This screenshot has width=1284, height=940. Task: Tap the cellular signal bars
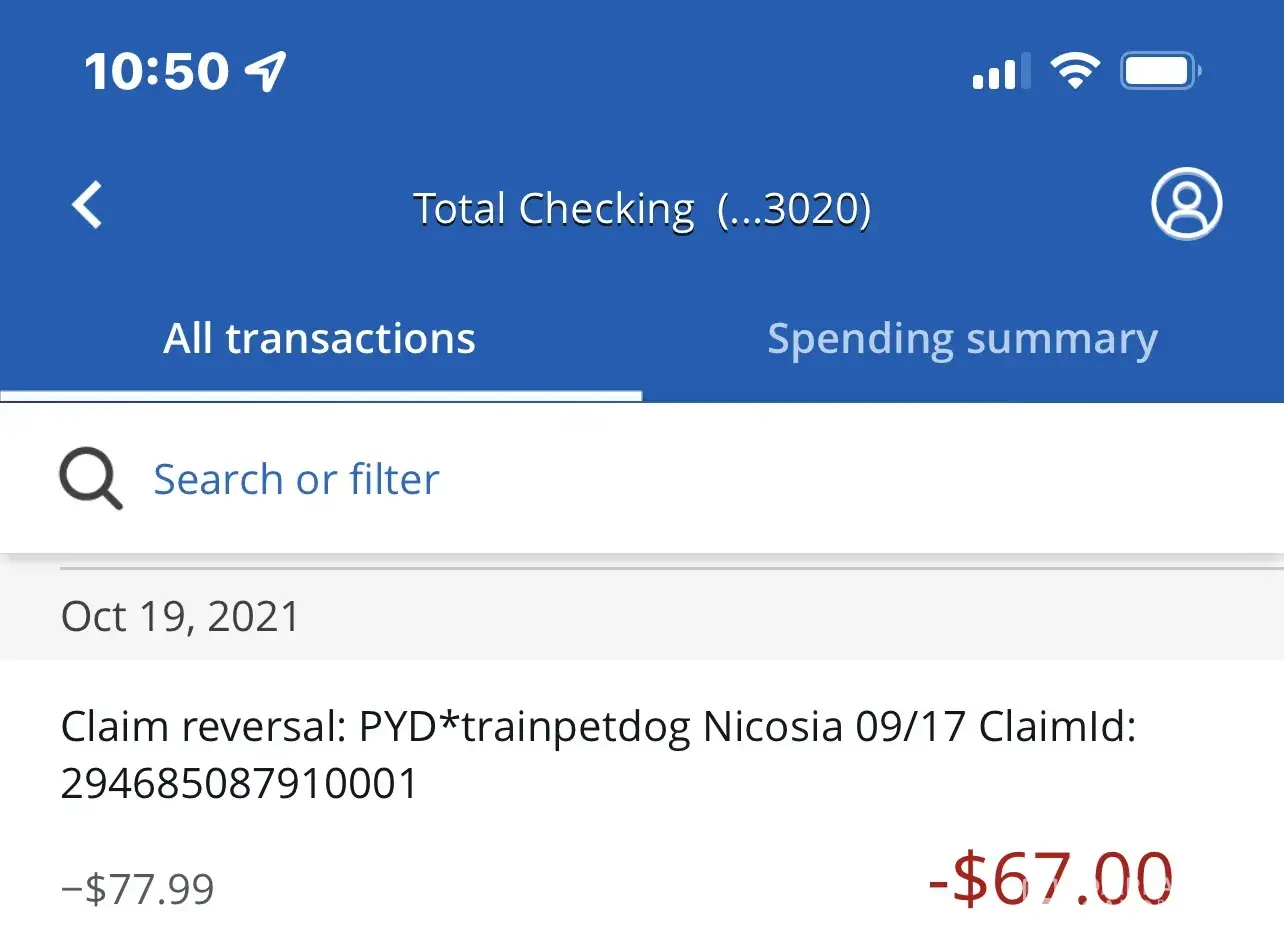coord(1000,73)
